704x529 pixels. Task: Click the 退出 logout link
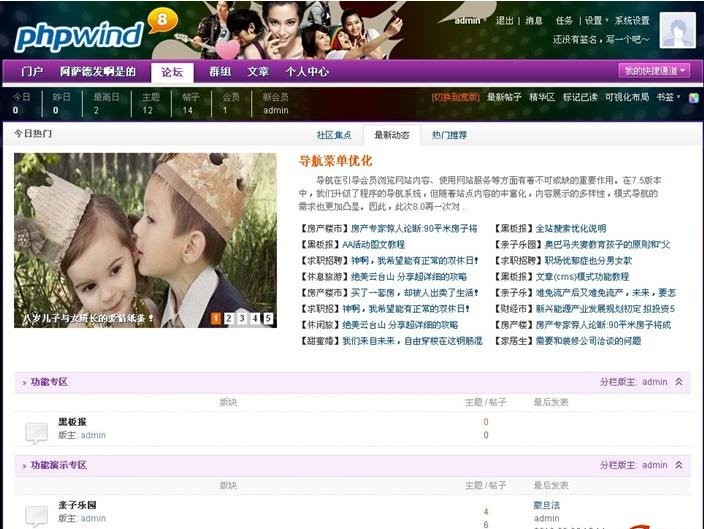(505, 21)
